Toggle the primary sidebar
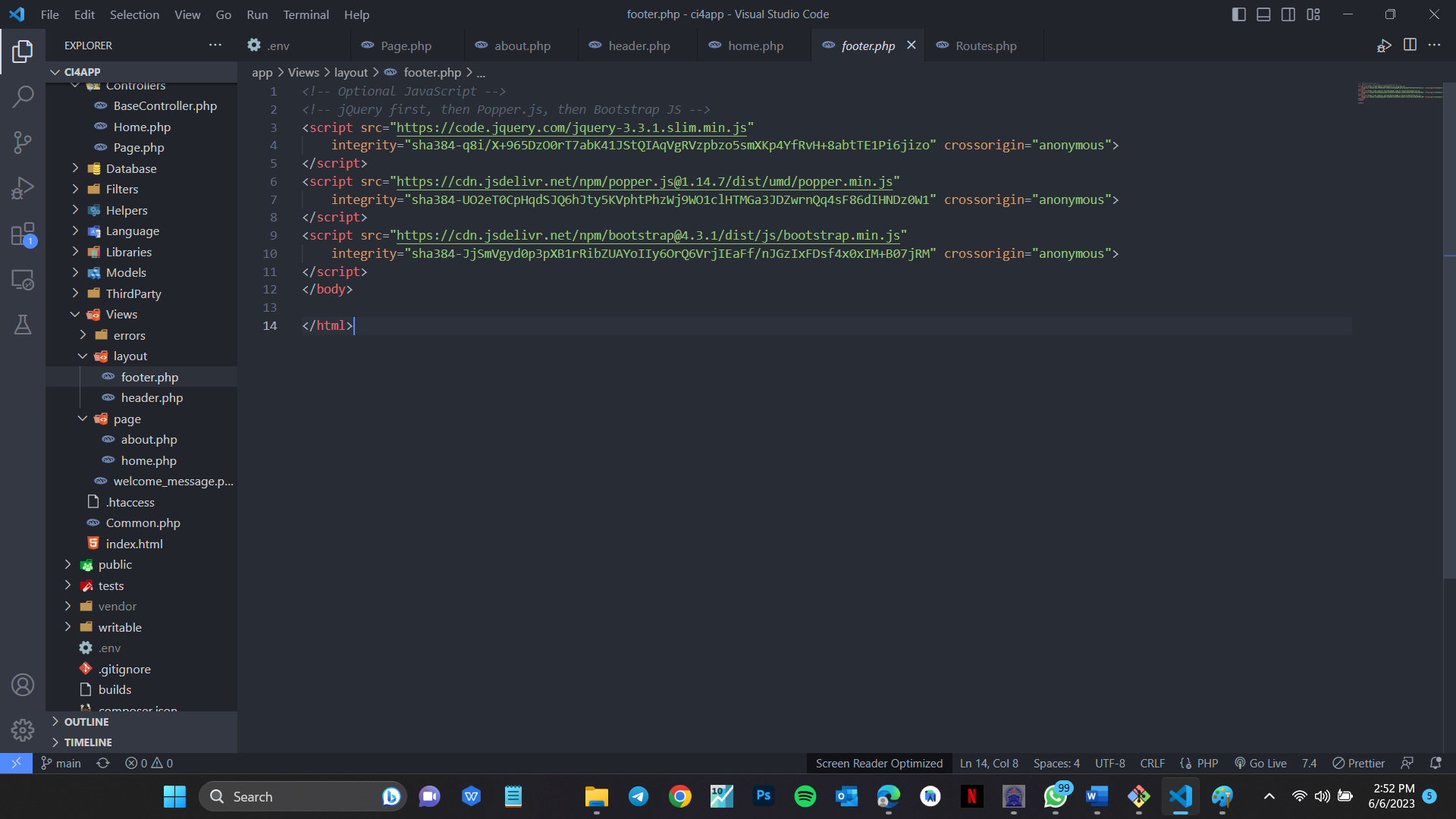The image size is (1456, 819). [1238, 14]
